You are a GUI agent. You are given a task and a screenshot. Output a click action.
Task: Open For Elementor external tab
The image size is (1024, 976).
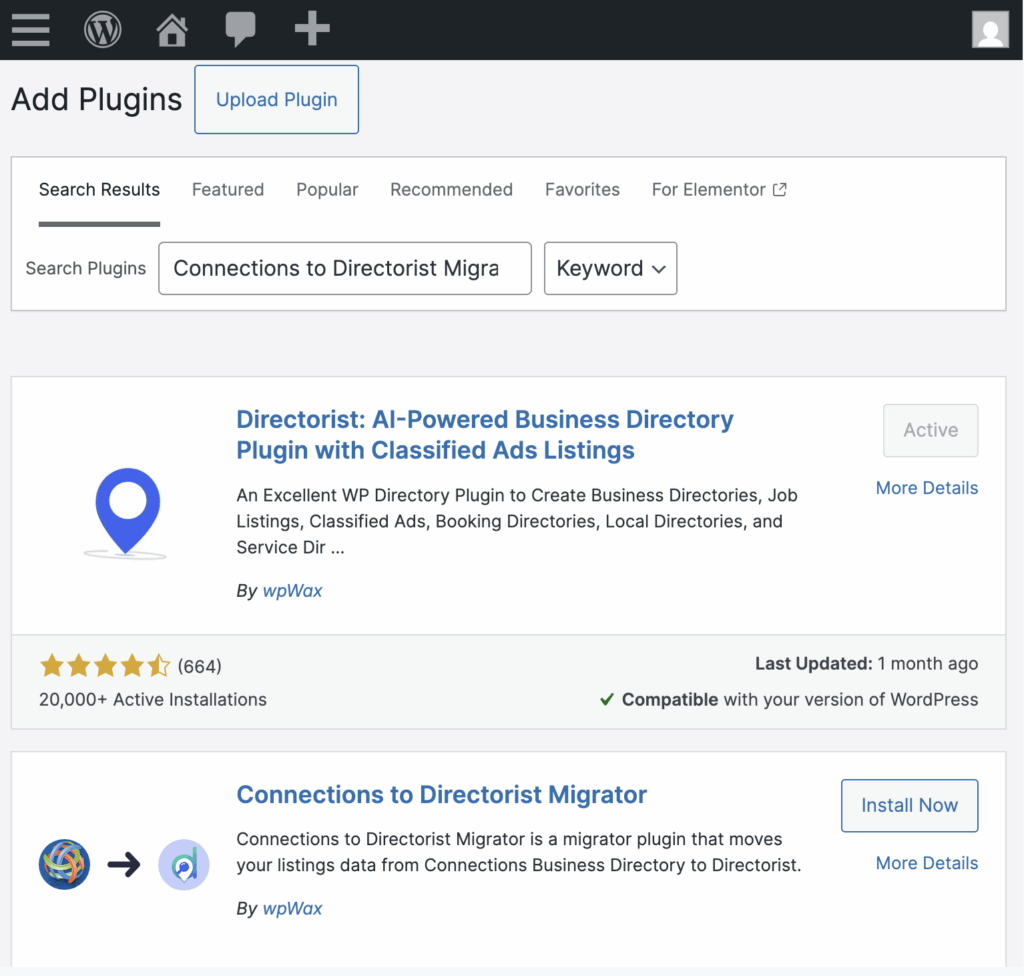pos(719,189)
